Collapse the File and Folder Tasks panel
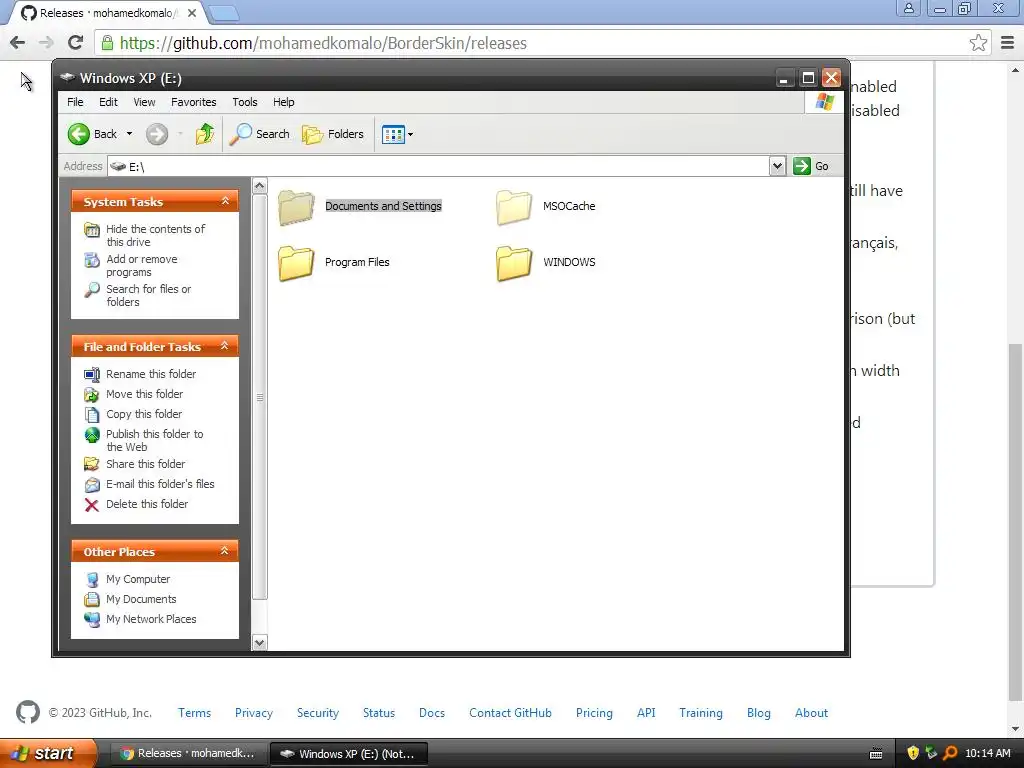Screen dimensions: 1024x768 (x=225, y=345)
